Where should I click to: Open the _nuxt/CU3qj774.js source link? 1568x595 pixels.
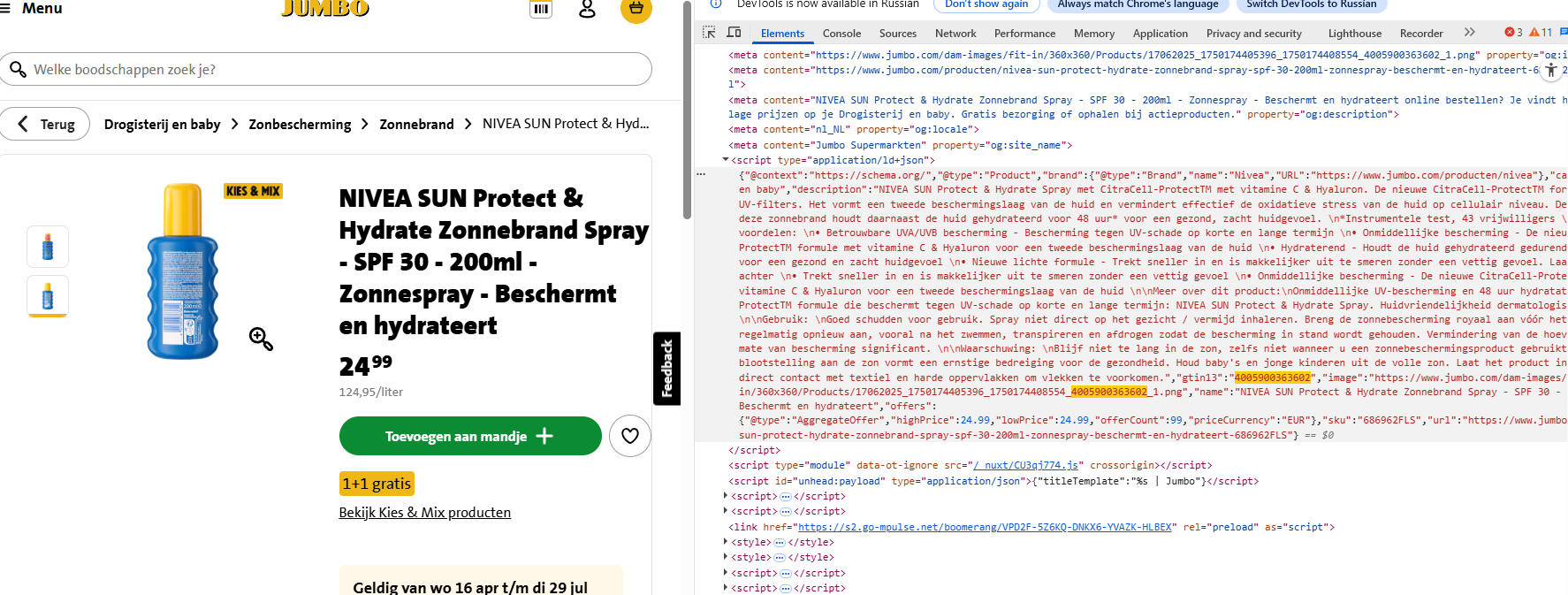coord(1025,465)
